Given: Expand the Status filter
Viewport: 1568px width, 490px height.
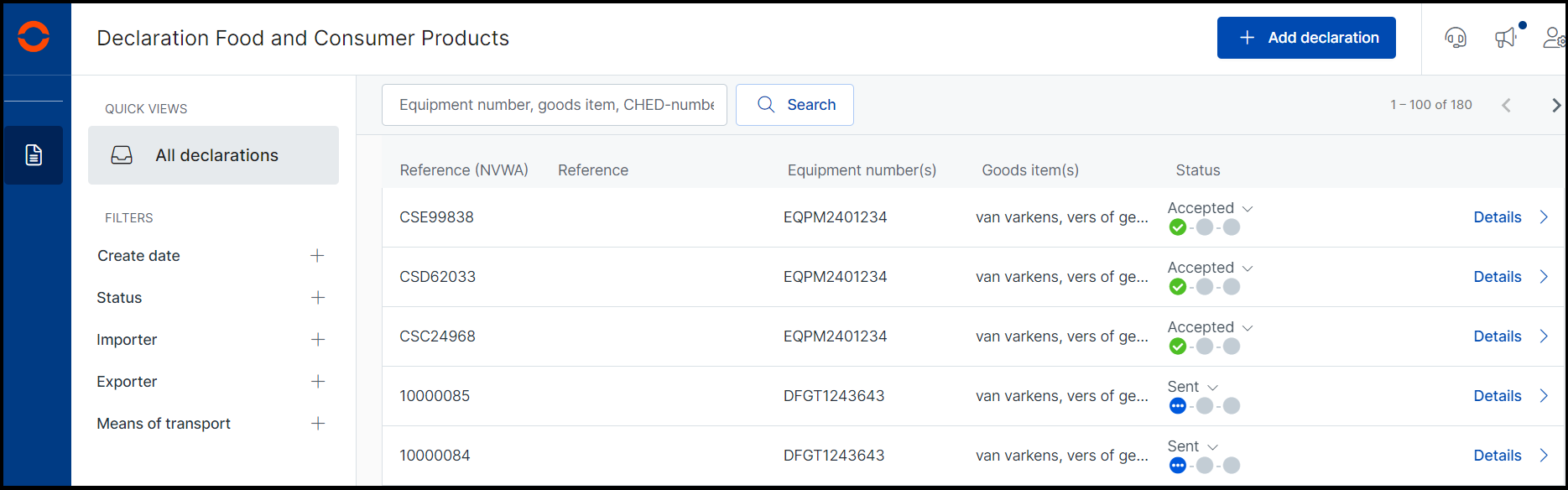Looking at the screenshot, I should [317, 298].
